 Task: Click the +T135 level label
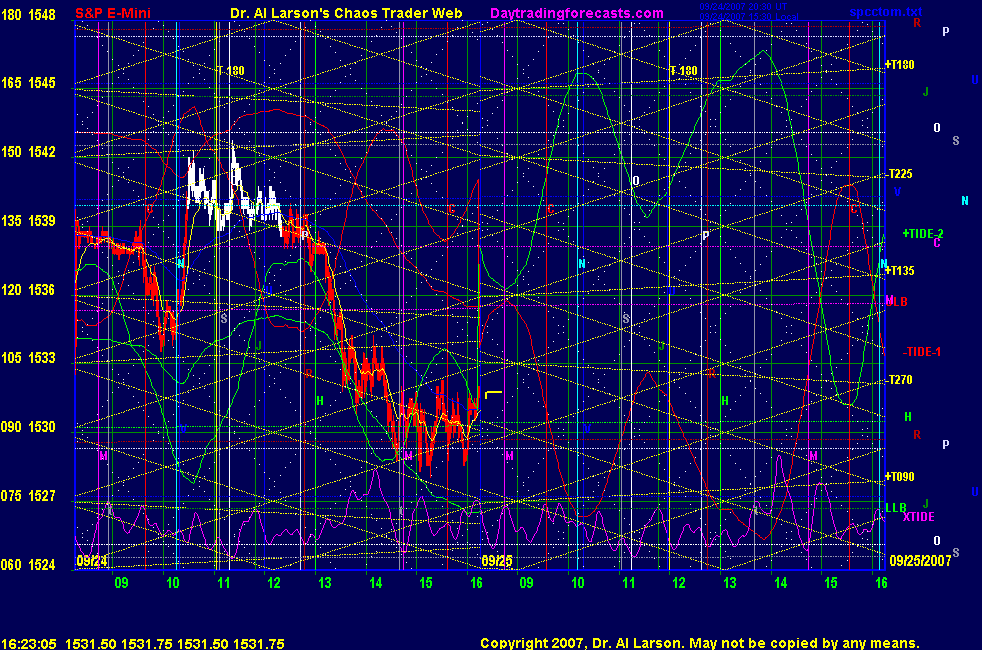[899, 271]
